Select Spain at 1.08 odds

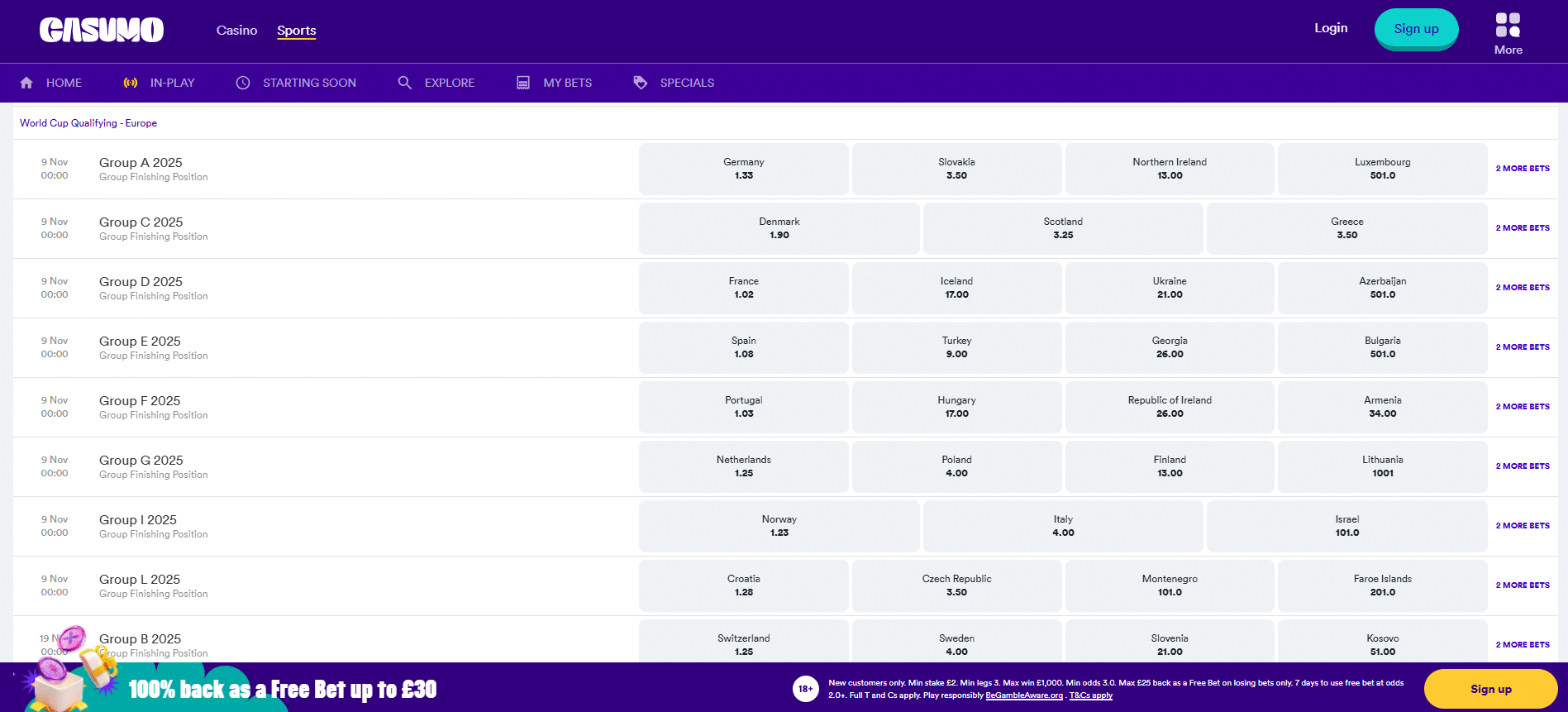click(x=744, y=347)
